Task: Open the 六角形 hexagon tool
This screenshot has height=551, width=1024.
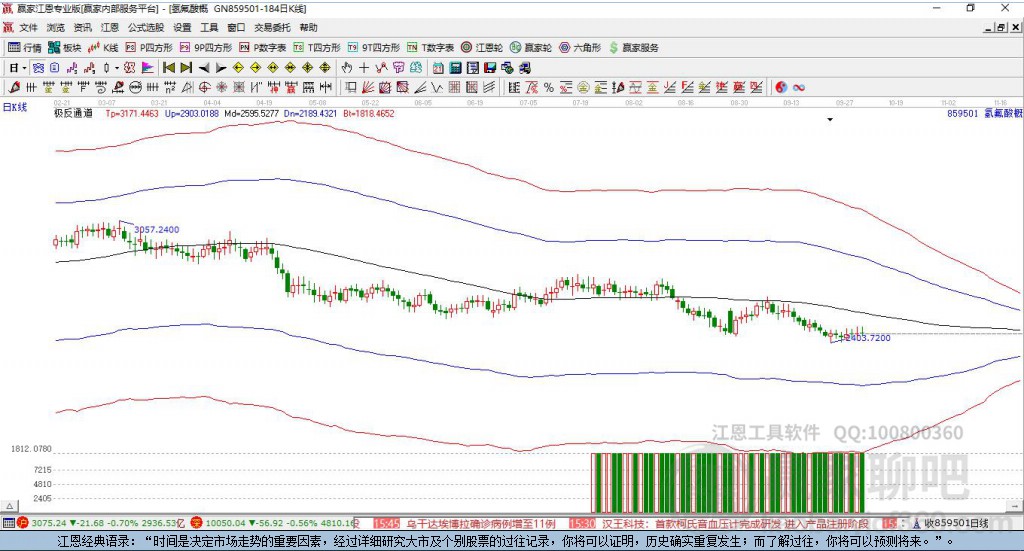Action: pos(580,48)
